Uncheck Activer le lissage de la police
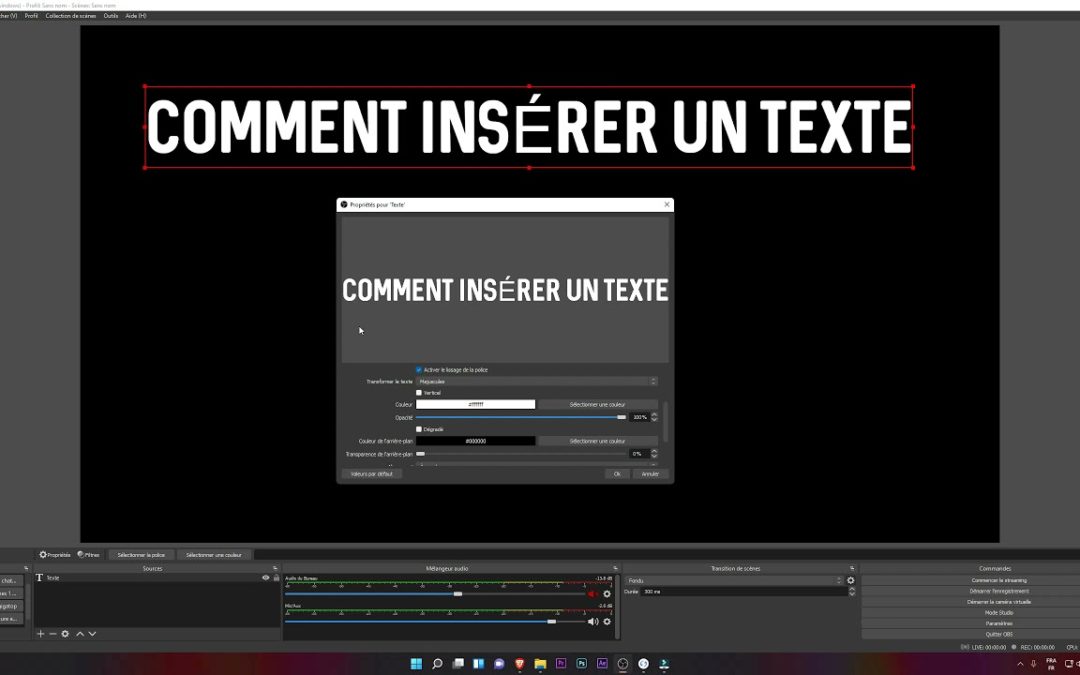The height and width of the screenshot is (675, 1080). 419,370
